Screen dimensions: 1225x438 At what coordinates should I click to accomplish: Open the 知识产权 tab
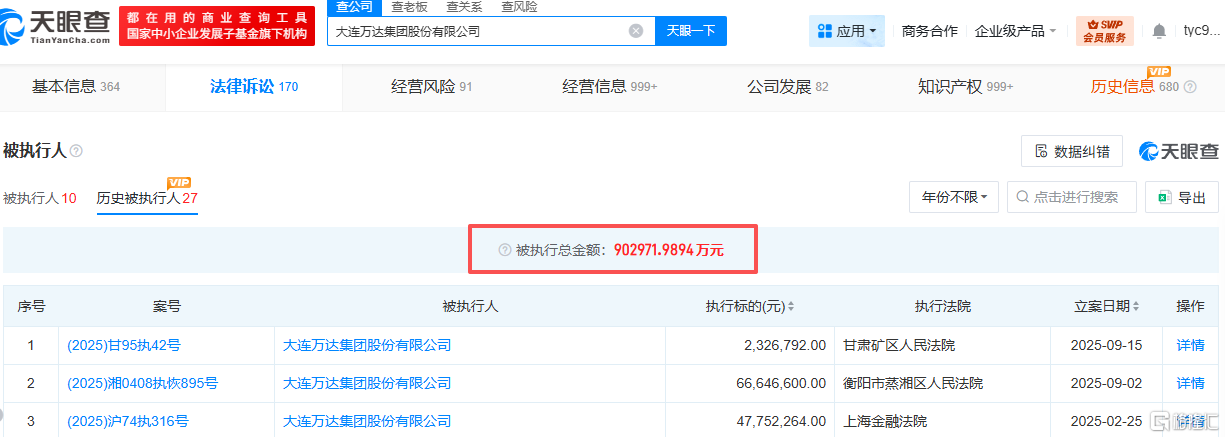click(965, 87)
